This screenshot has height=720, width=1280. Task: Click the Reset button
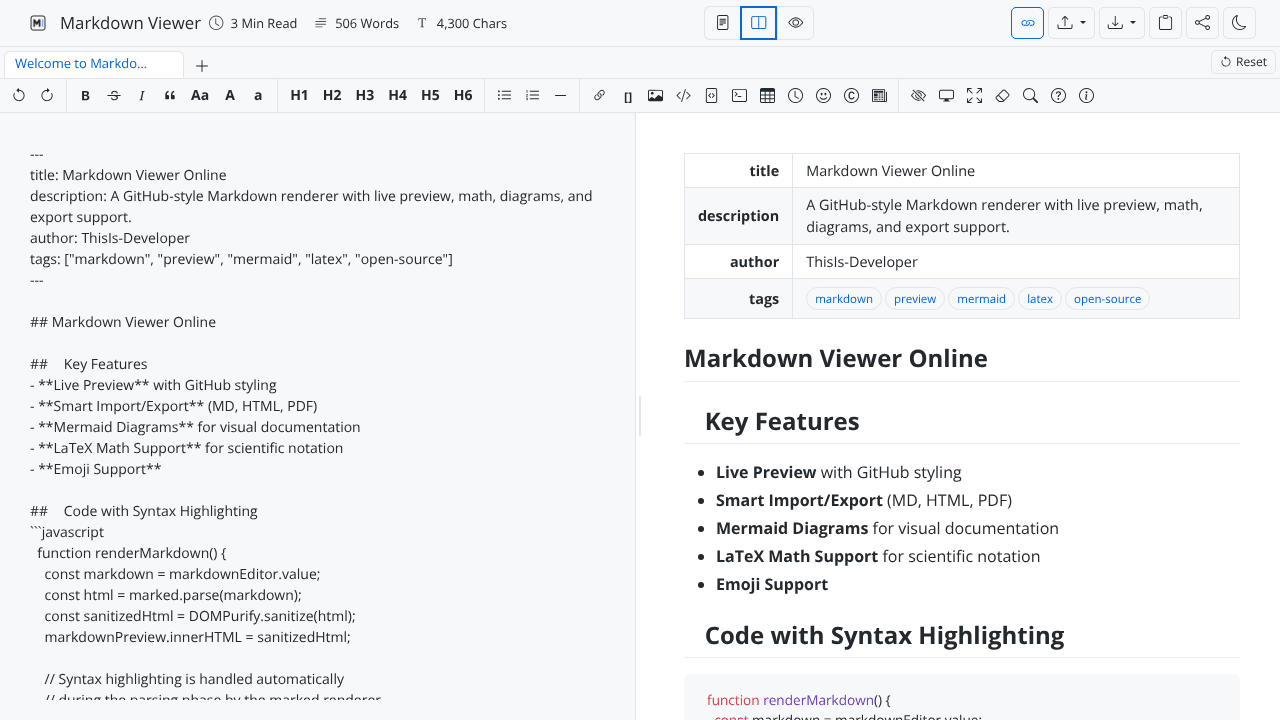pyautogui.click(x=1243, y=62)
